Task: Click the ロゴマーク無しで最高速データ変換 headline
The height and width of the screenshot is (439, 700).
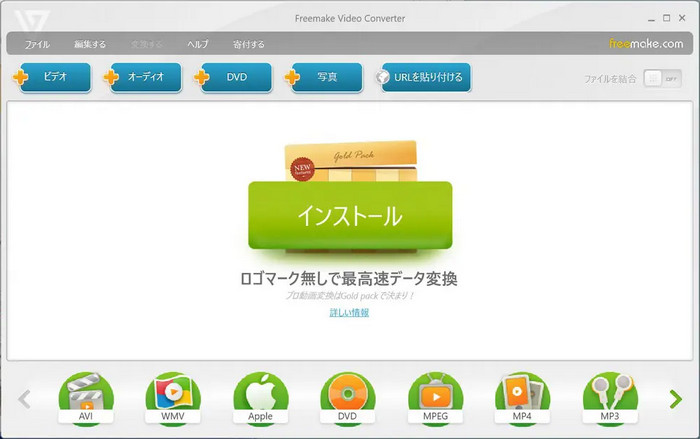Action: pyautogui.click(x=349, y=279)
